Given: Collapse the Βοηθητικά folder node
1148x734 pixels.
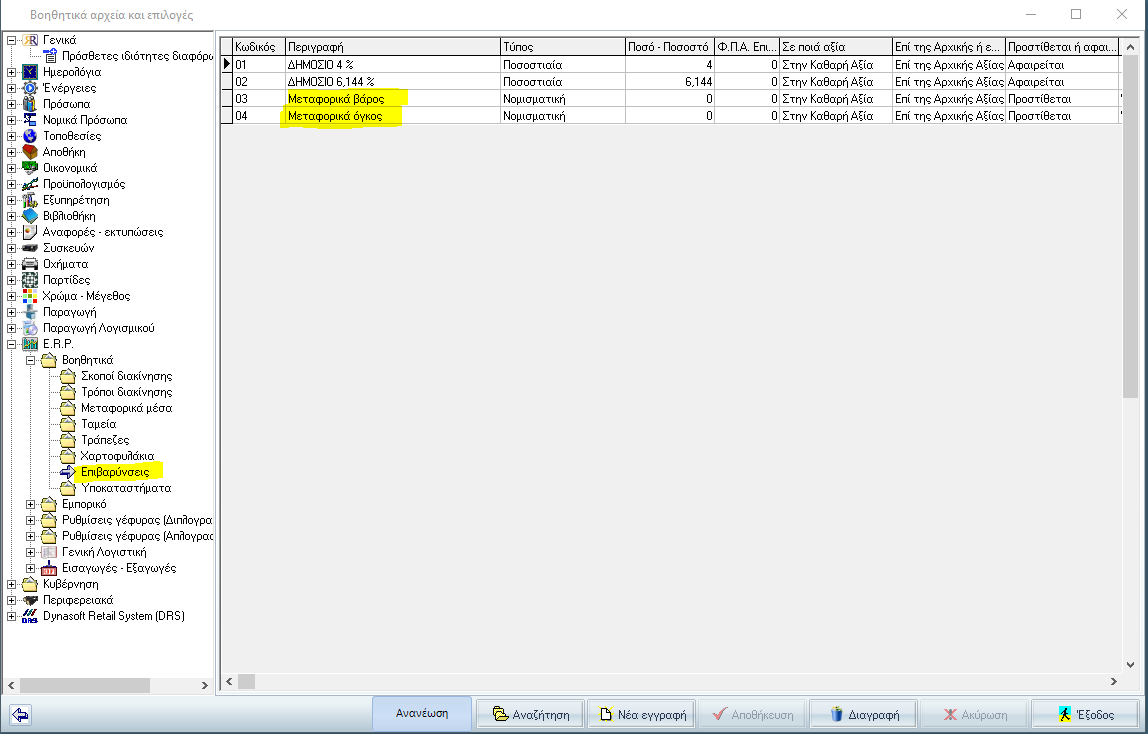Looking at the screenshot, I should pyautogui.click(x=31, y=360).
